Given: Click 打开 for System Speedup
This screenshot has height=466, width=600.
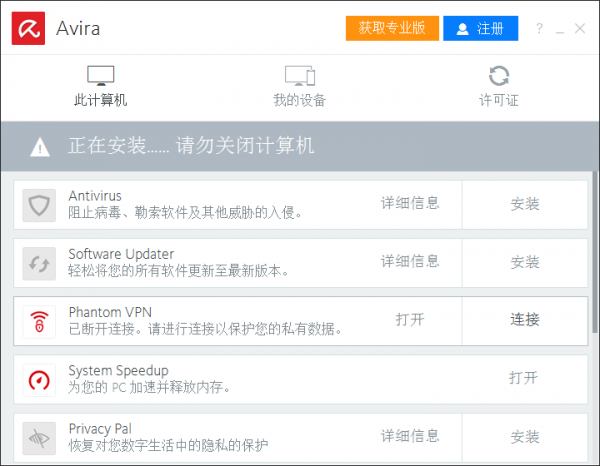Looking at the screenshot, I should click(x=523, y=378).
